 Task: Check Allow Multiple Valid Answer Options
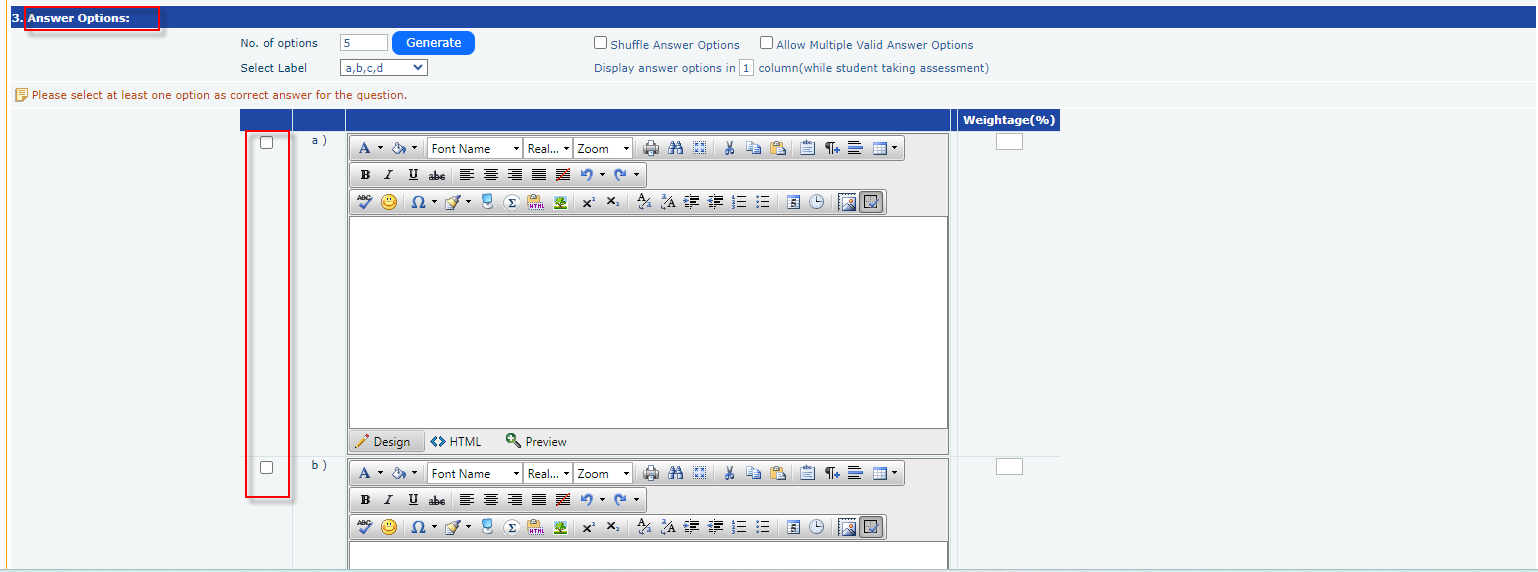click(x=767, y=43)
